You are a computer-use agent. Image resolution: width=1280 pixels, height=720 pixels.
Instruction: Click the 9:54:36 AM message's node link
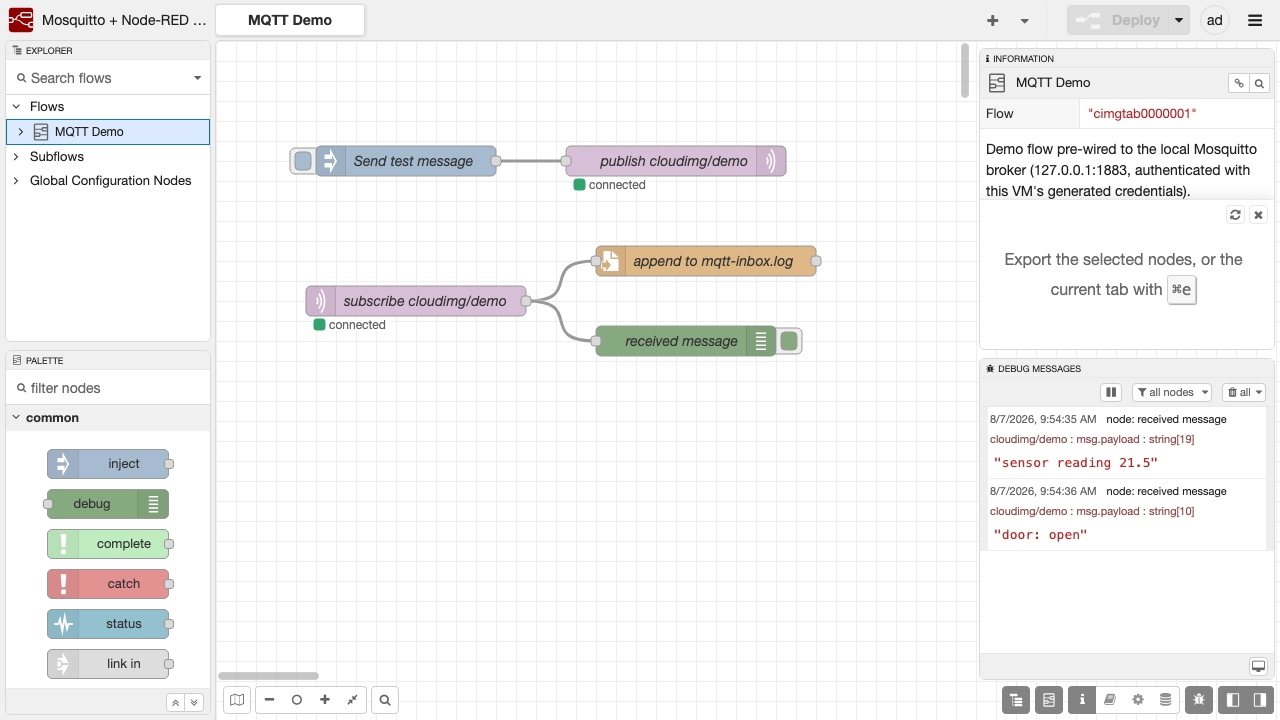[1166, 491]
